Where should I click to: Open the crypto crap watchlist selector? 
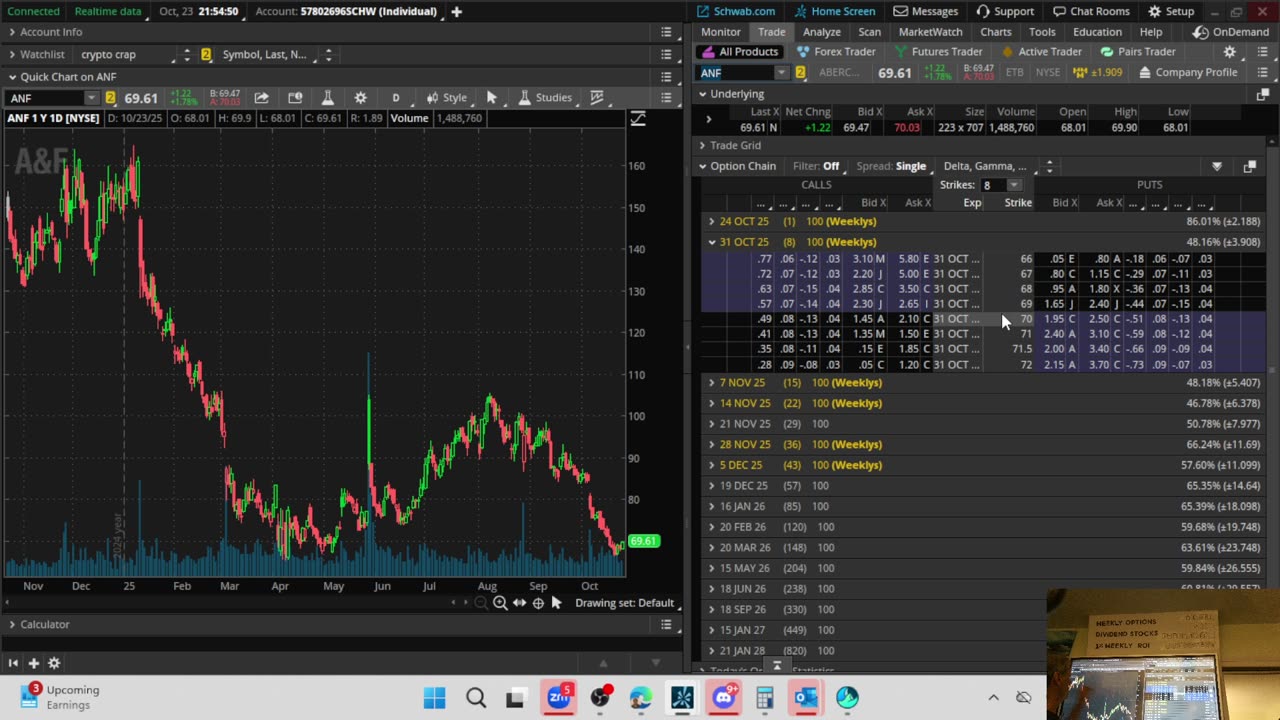(136, 54)
